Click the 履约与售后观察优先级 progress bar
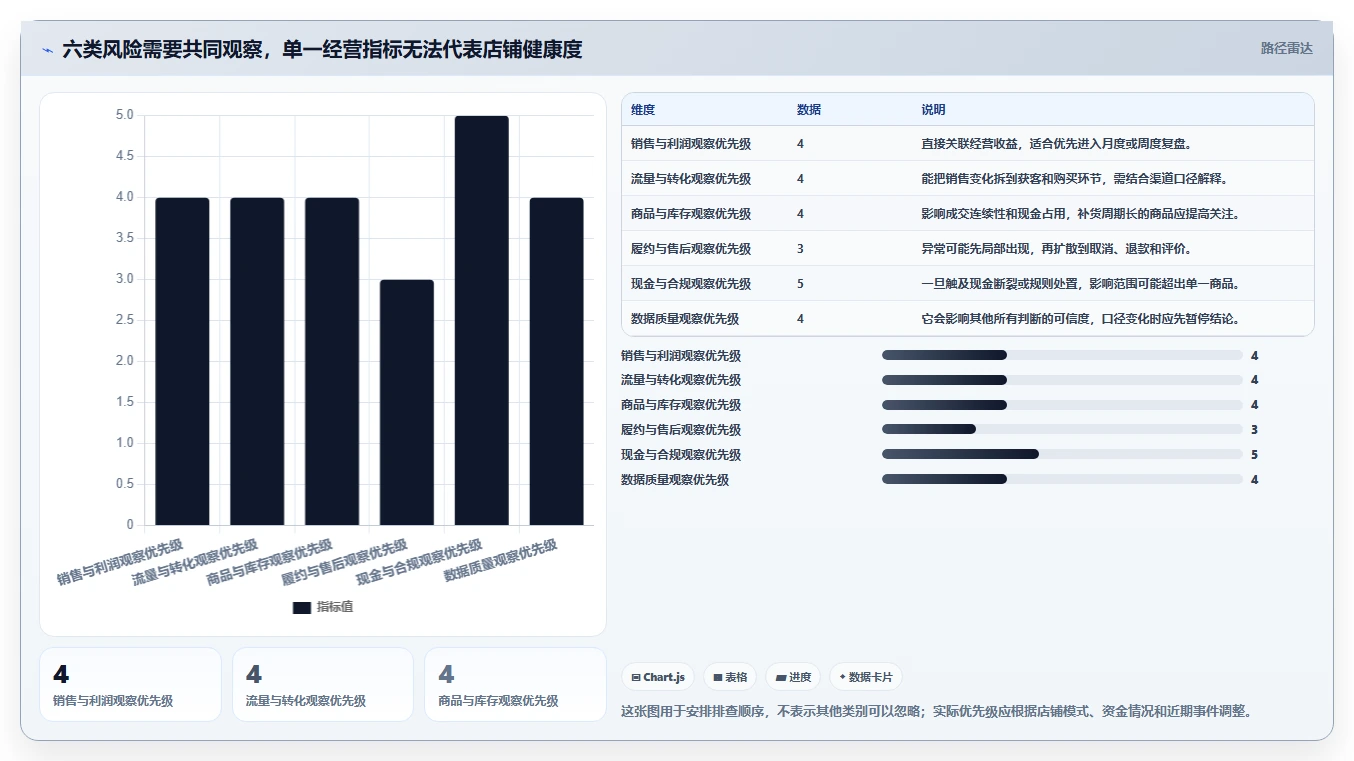 click(x=1062, y=429)
